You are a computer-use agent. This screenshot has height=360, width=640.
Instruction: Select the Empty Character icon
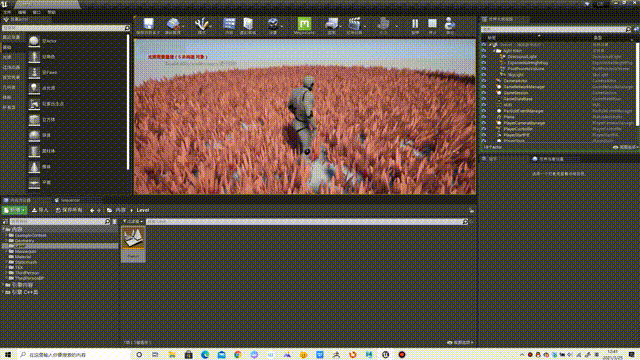pyautogui.click(x=34, y=57)
